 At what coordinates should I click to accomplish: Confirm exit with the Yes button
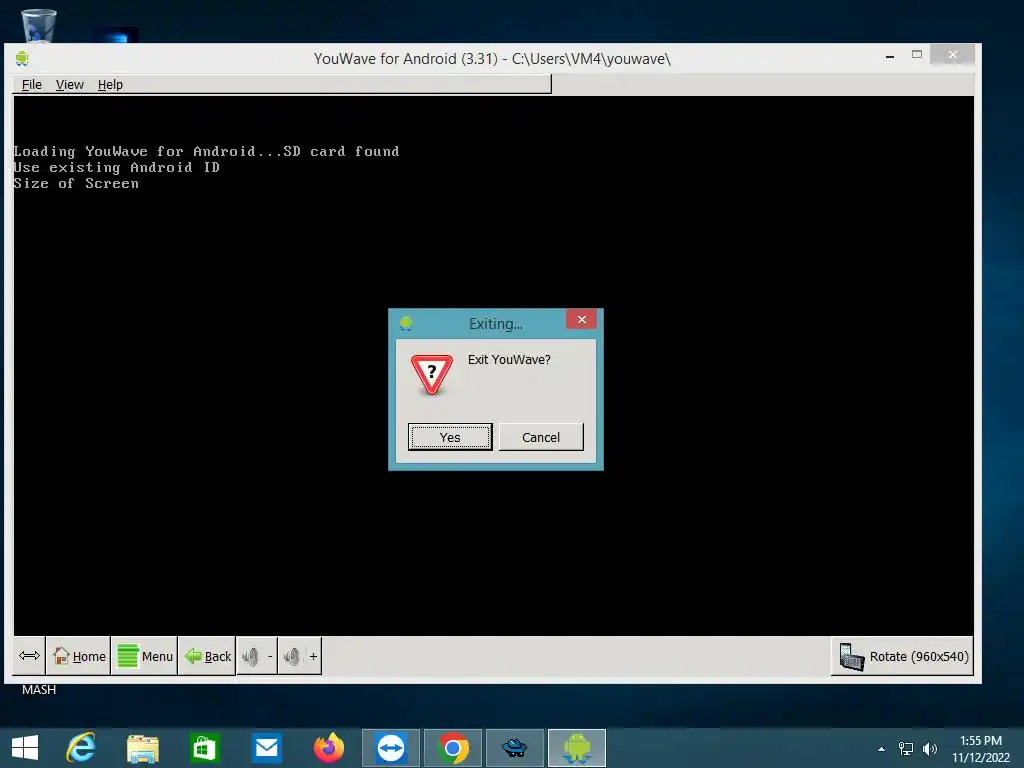pyautogui.click(x=450, y=437)
